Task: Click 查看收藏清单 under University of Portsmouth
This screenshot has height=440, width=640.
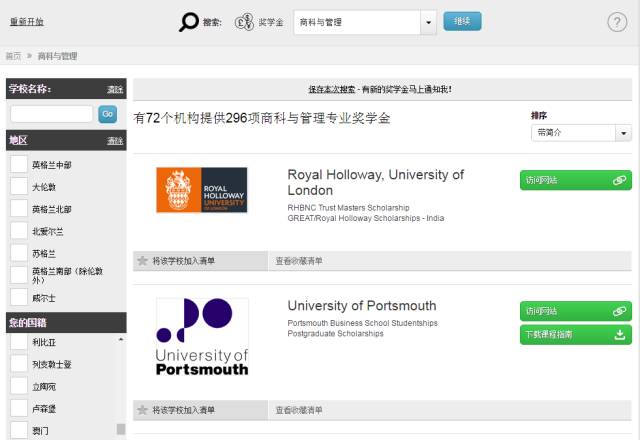Action: tap(299, 410)
